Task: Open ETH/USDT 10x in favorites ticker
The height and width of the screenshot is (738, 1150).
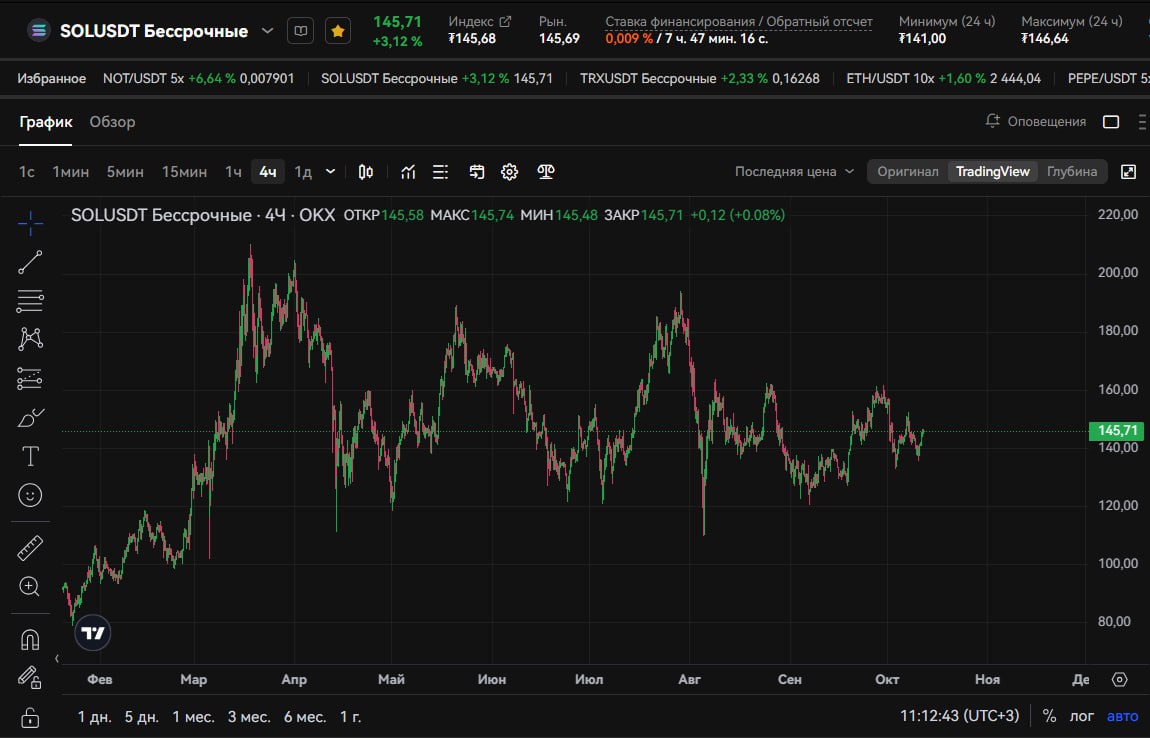Action: pyautogui.click(x=943, y=78)
